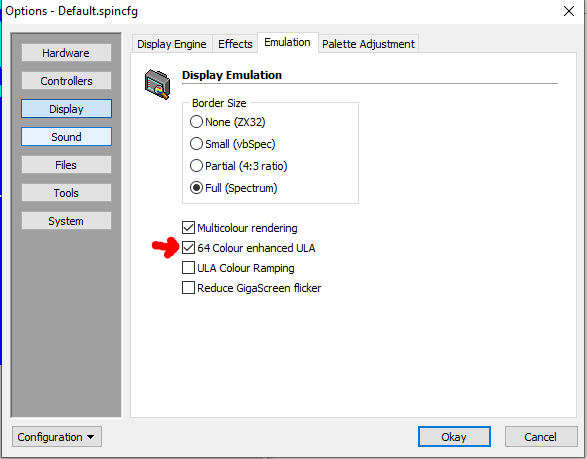
Task: Switch to the Display Engine tab
Action: click(172, 44)
